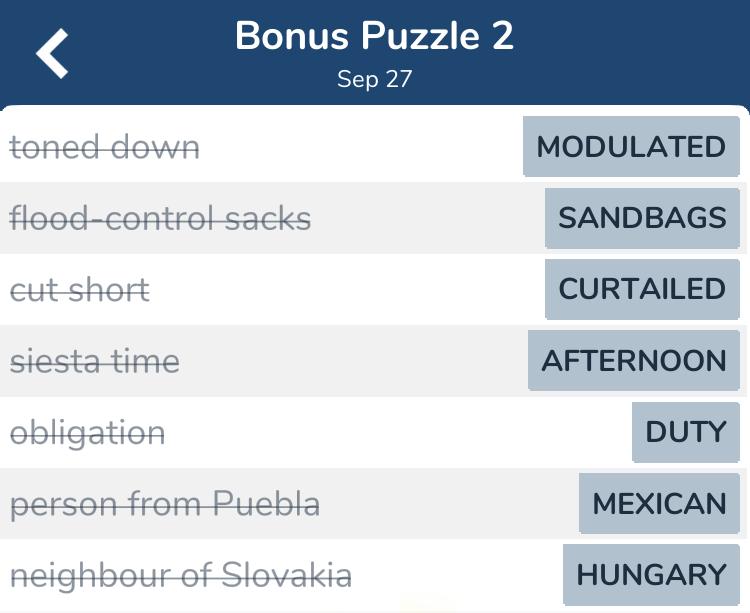Image resolution: width=750 pixels, height=613 pixels.
Task: Select the 'flood-control sacks' clue
Action: click(160, 219)
